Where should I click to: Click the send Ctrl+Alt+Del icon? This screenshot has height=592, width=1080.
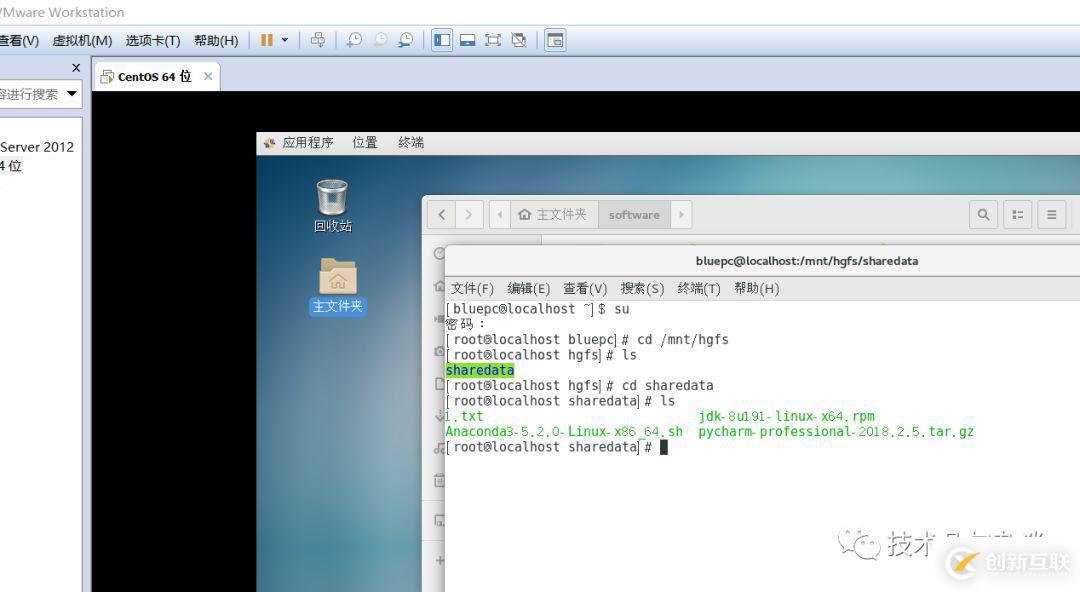[x=318, y=40]
